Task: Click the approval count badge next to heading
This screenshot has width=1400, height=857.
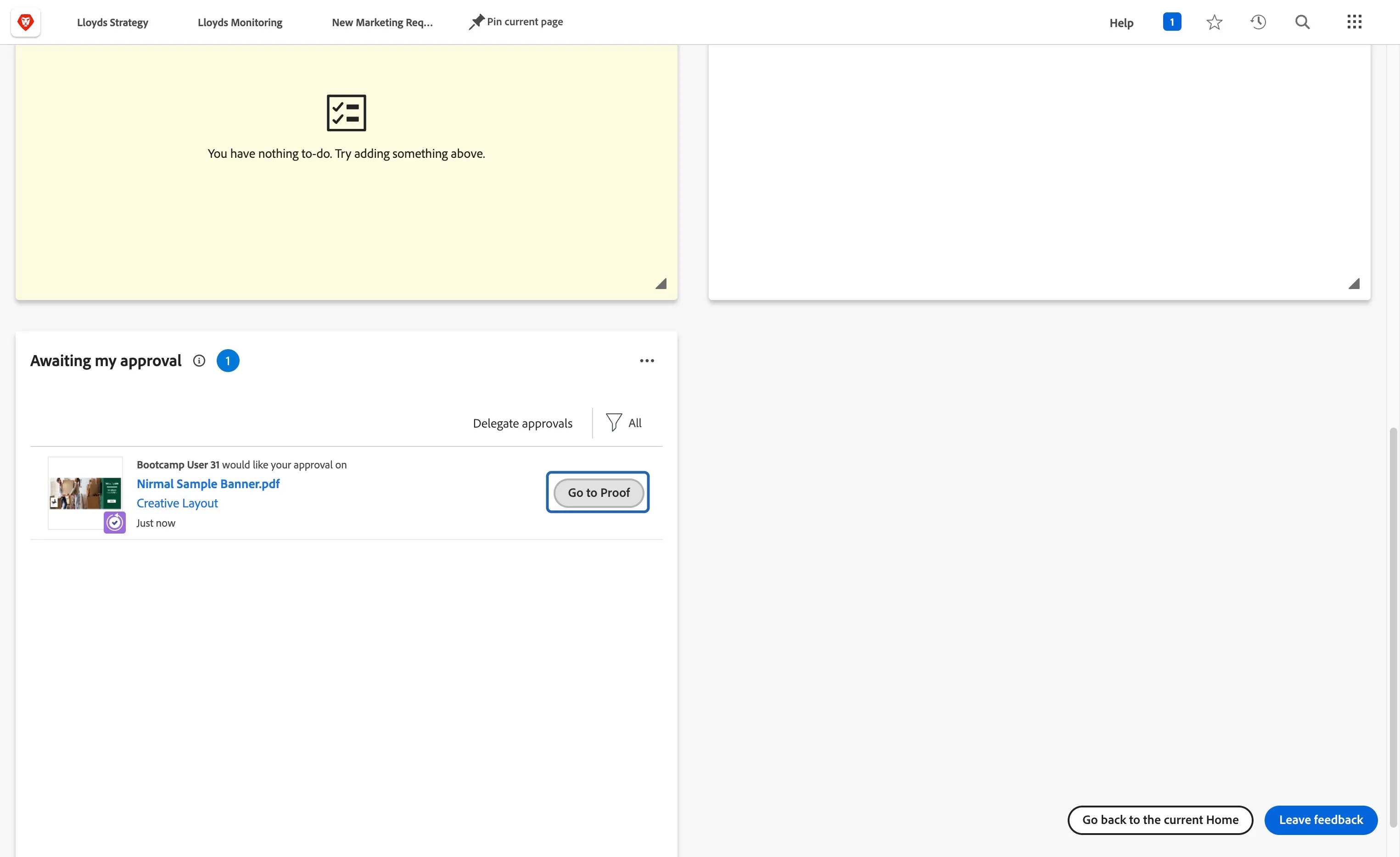Action: point(228,361)
